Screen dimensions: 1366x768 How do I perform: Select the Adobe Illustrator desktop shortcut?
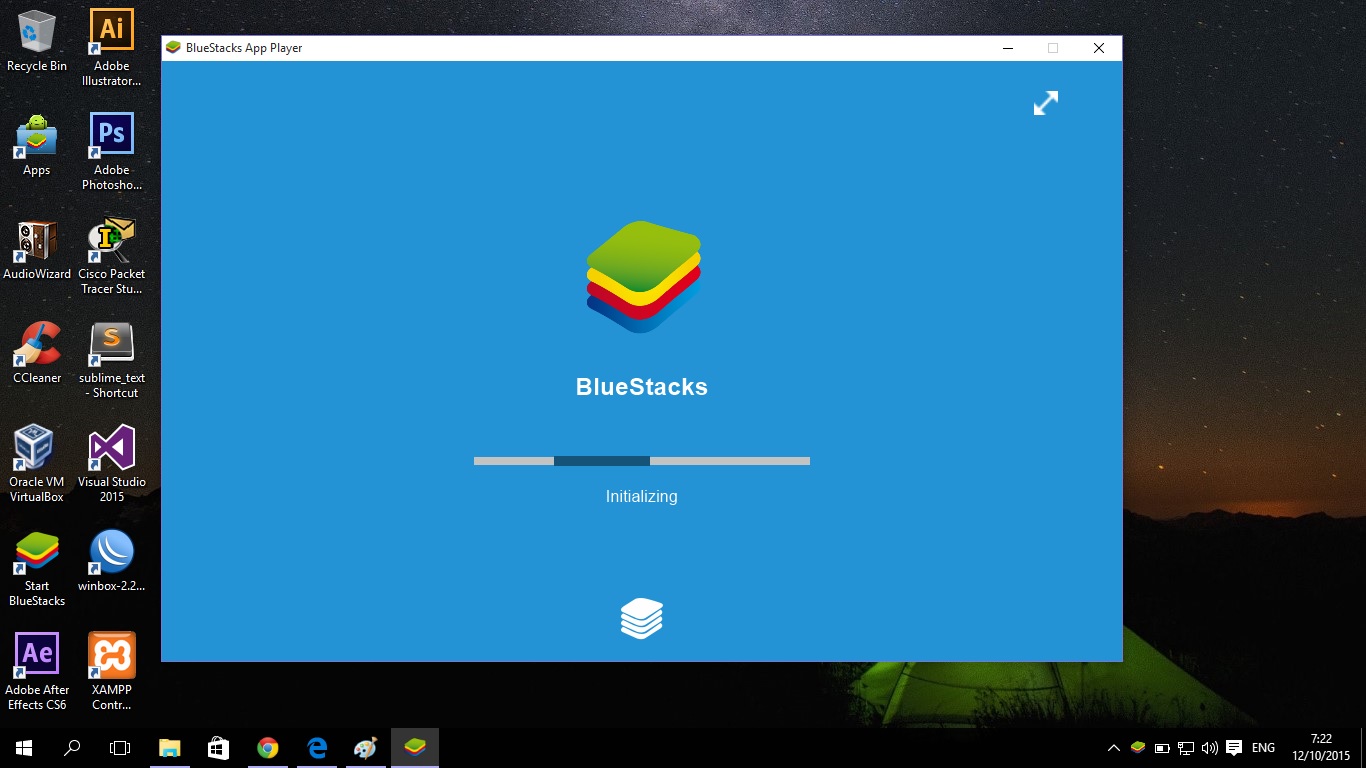(x=112, y=47)
